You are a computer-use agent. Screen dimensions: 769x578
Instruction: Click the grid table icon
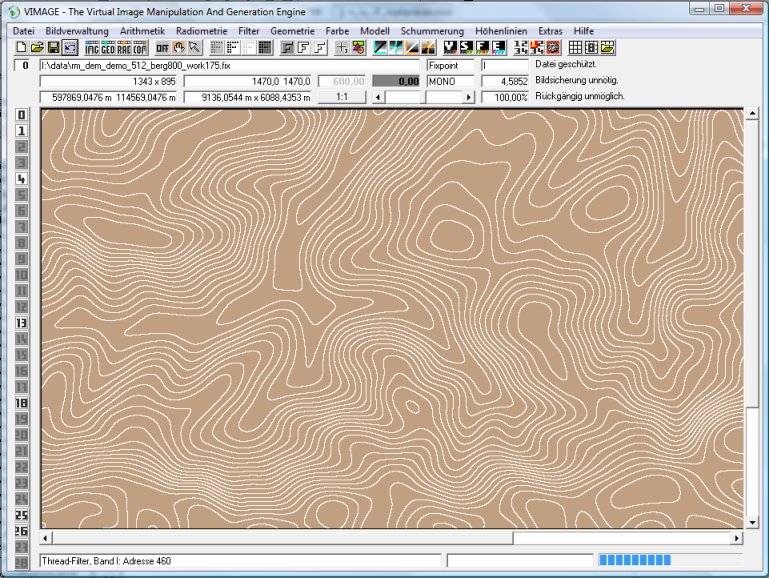[576, 47]
